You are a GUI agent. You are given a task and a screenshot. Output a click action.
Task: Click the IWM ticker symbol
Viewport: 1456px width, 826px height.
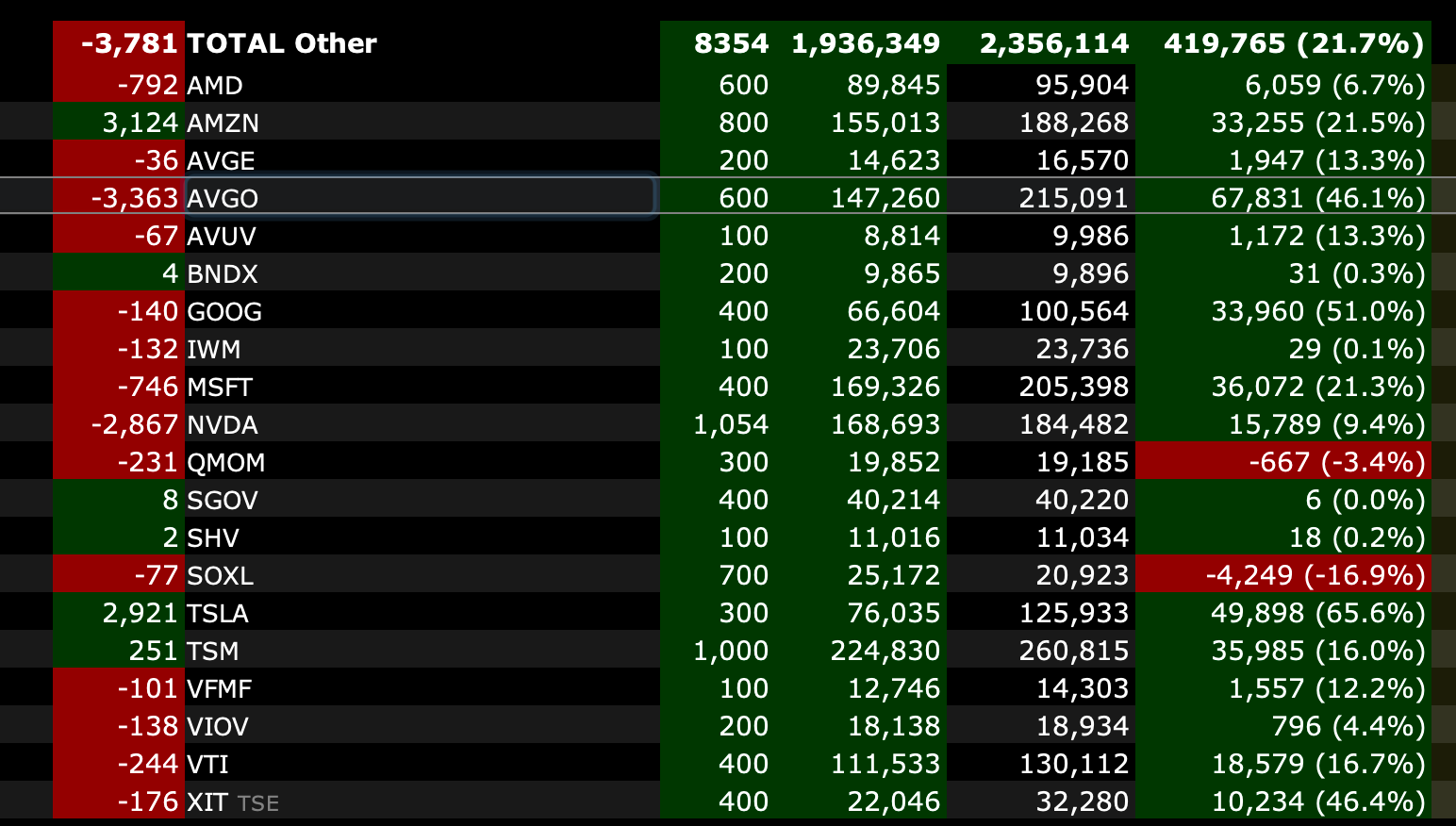tap(214, 349)
